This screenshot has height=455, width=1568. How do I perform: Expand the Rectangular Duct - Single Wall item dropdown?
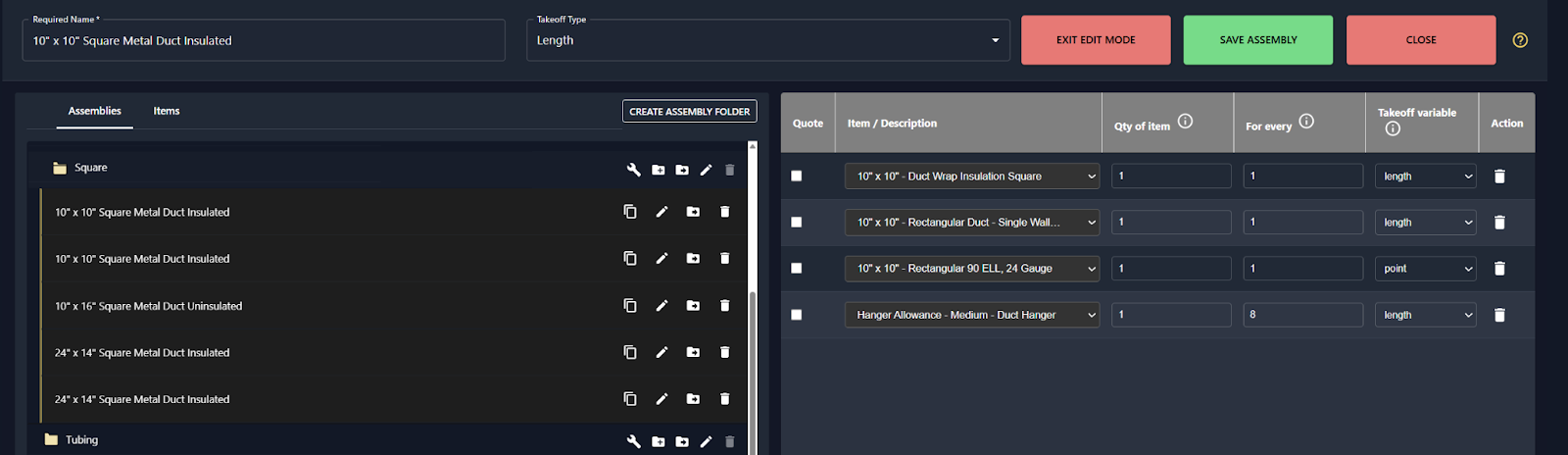972,223
